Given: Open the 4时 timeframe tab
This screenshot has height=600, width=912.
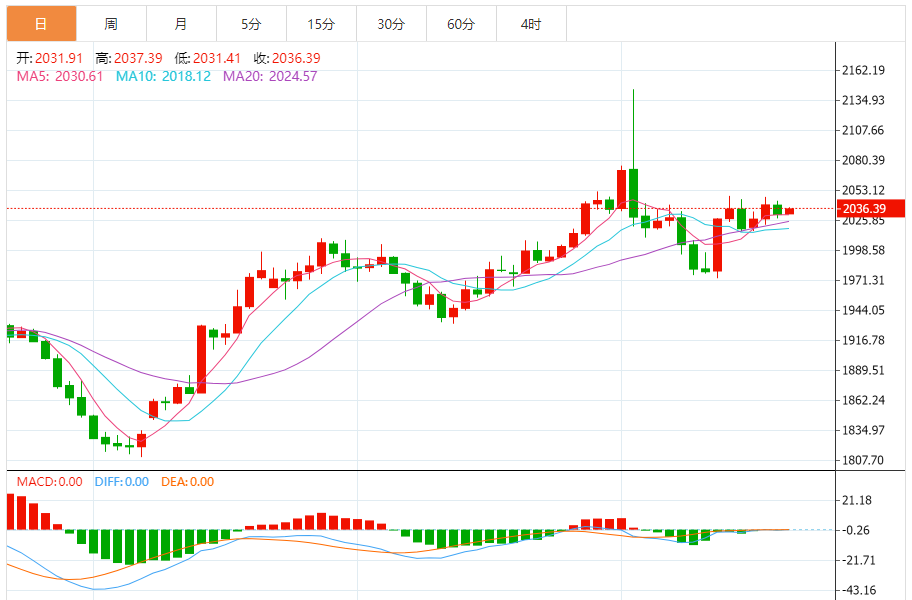Looking at the screenshot, I should (531, 24).
